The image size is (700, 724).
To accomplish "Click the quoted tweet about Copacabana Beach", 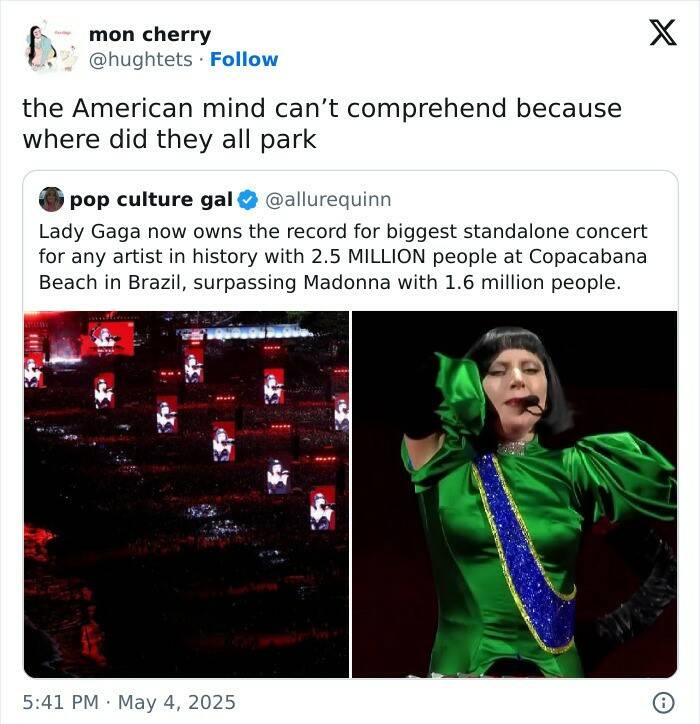I will pyautogui.click(x=342, y=257).
